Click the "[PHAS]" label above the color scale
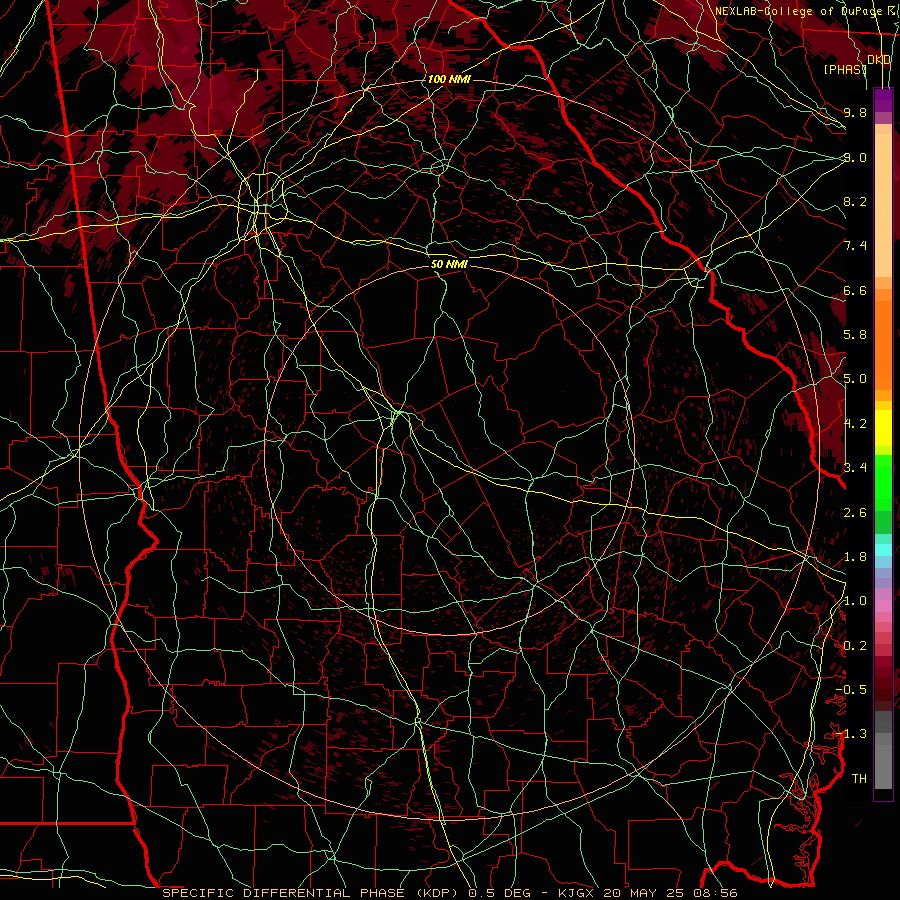Viewport: 900px width, 900px height. click(x=845, y=69)
